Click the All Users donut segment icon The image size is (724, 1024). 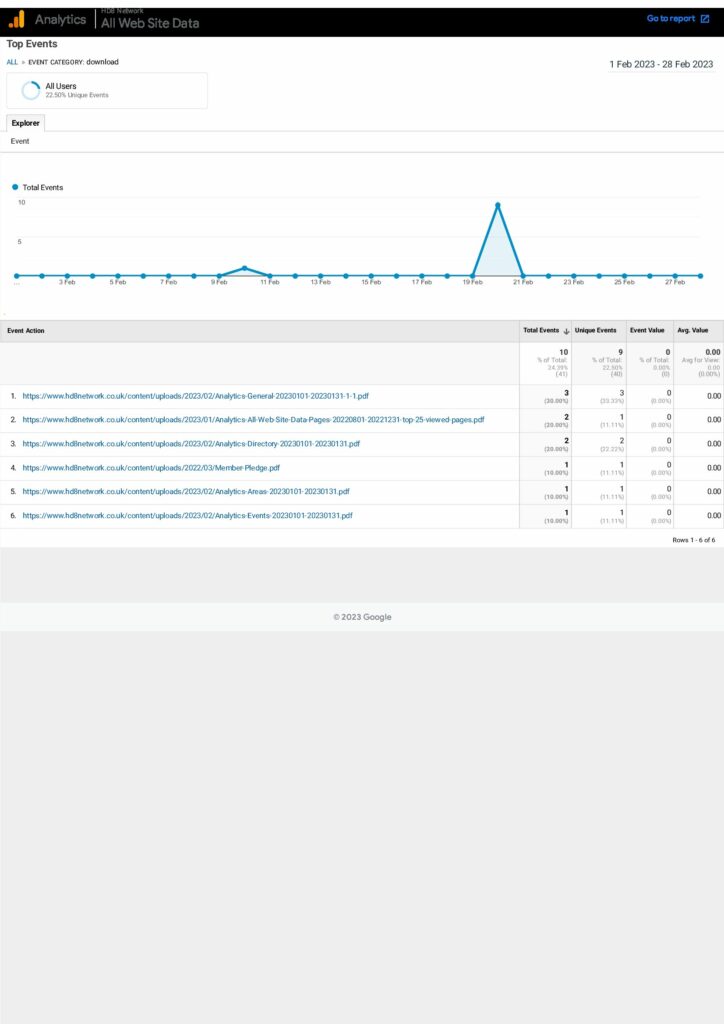tap(30, 90)
